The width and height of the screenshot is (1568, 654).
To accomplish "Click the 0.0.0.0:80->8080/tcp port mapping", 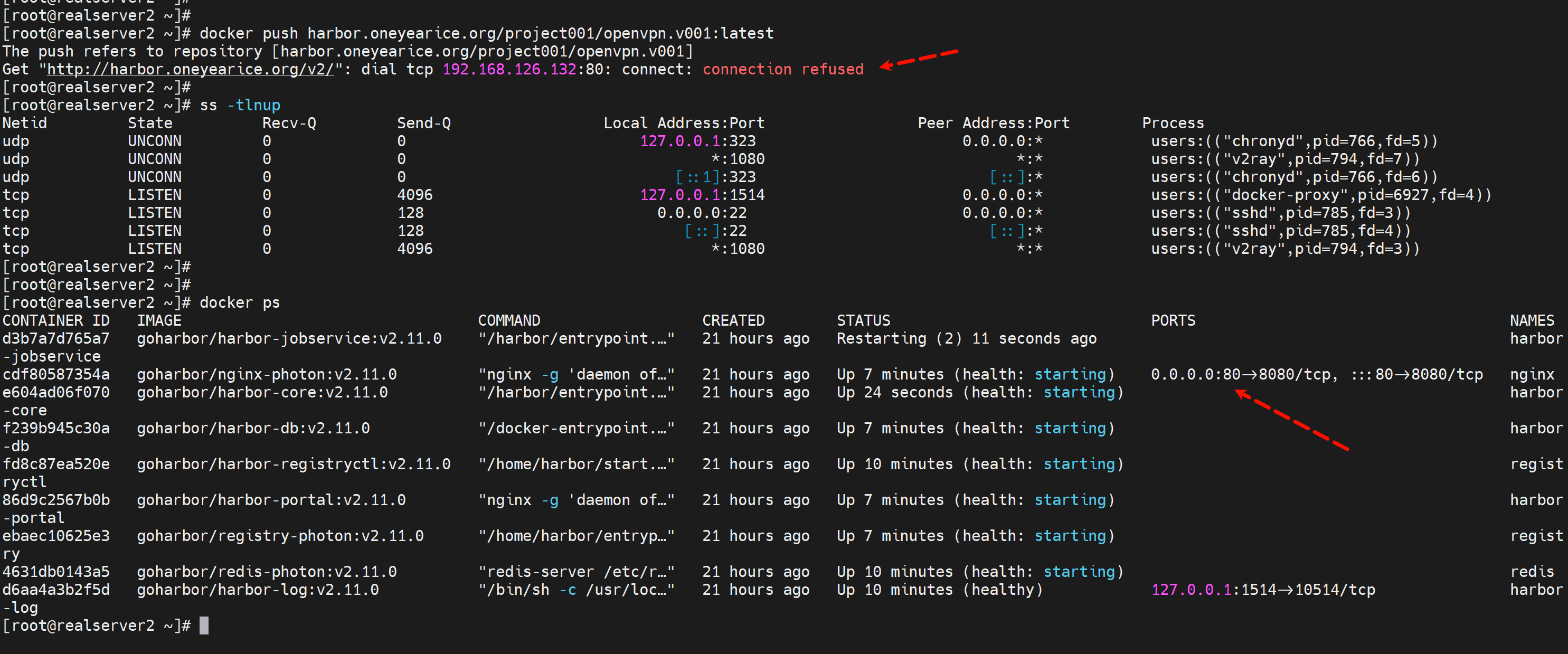I will point(1240,374).
